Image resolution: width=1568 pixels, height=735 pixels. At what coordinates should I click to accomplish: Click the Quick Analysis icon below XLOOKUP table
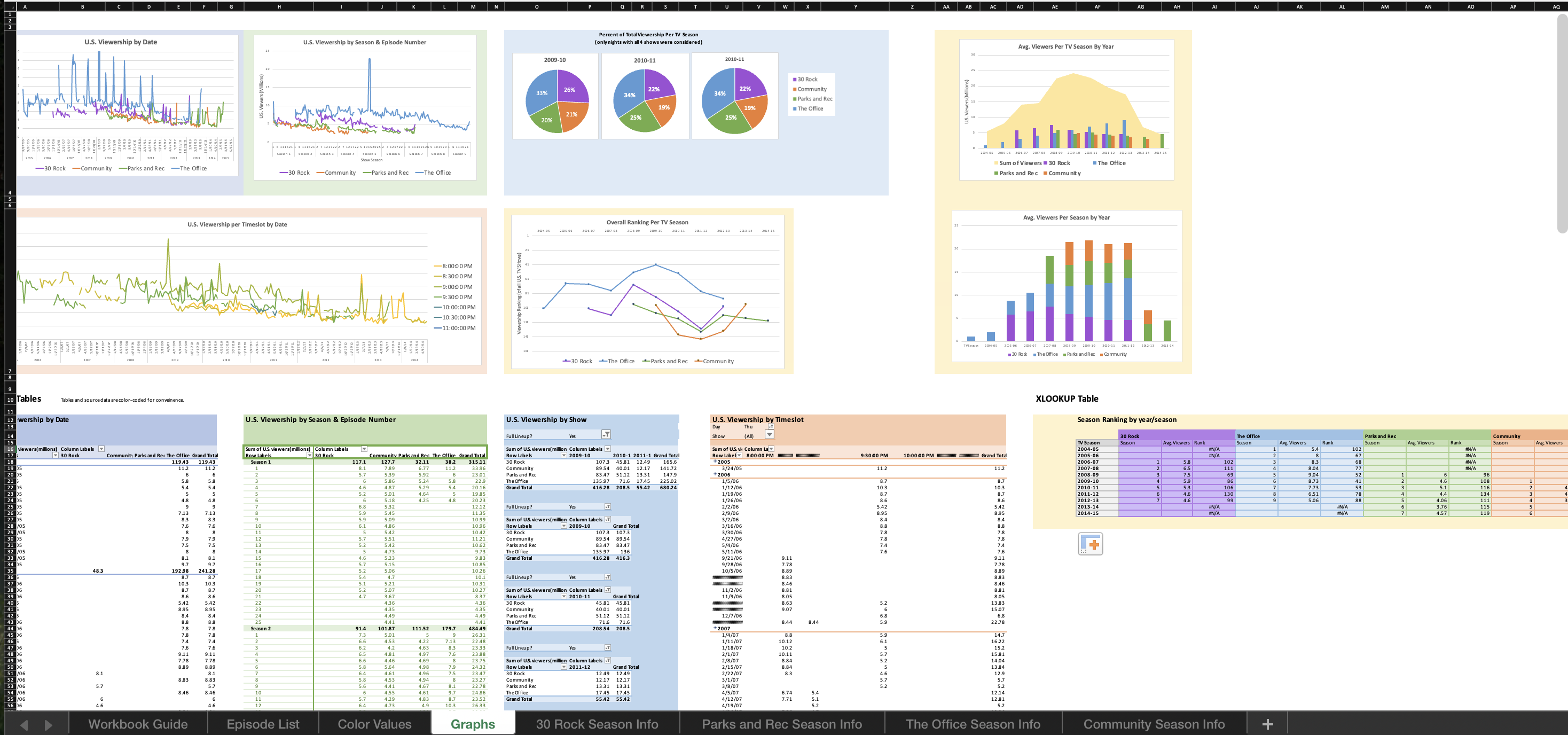pyautogui.click(x=1089, y=544)
